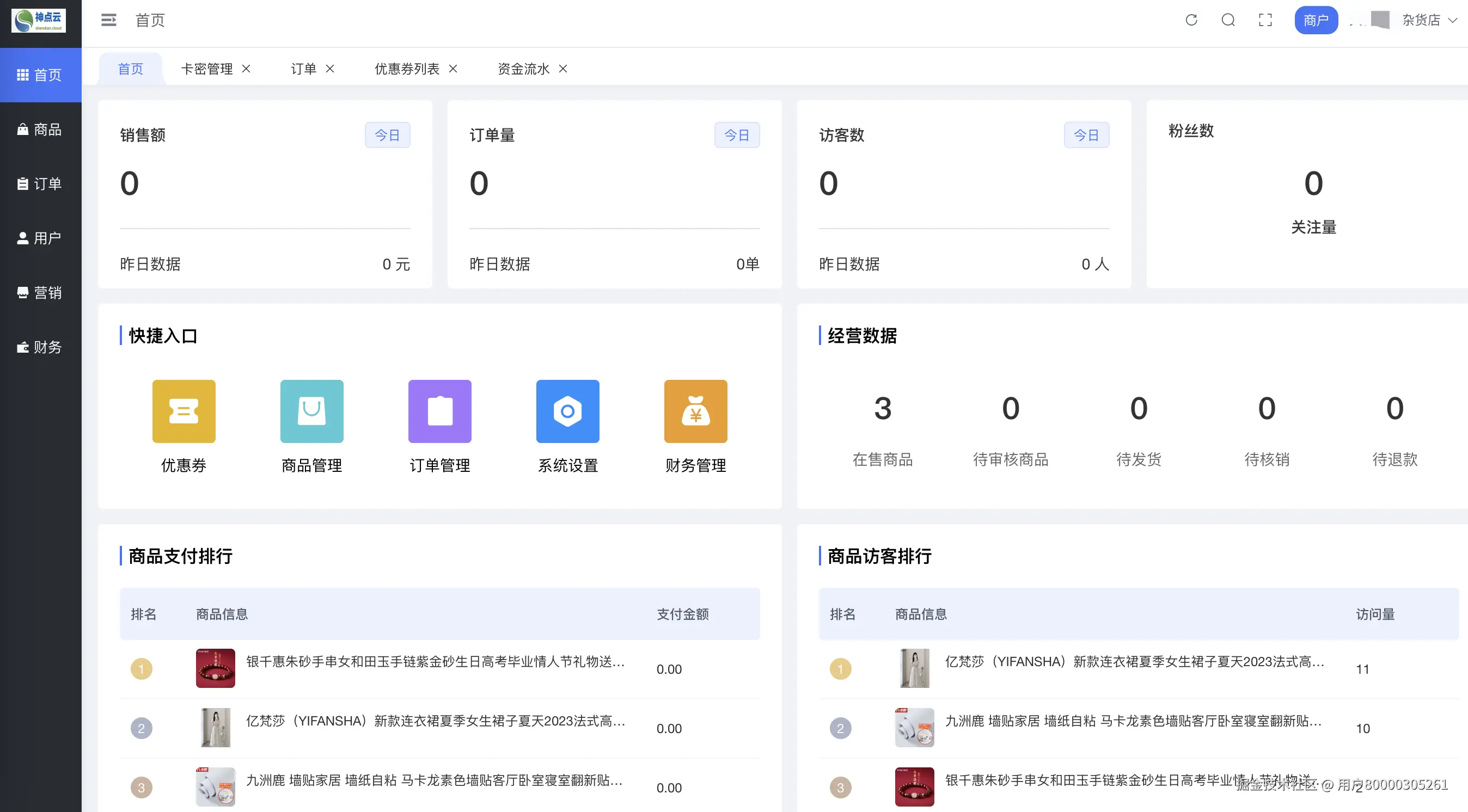This screenshot has width=1468, height=812.
Task: Open 系统设置 hexagon icon
Action: (567, 411)
